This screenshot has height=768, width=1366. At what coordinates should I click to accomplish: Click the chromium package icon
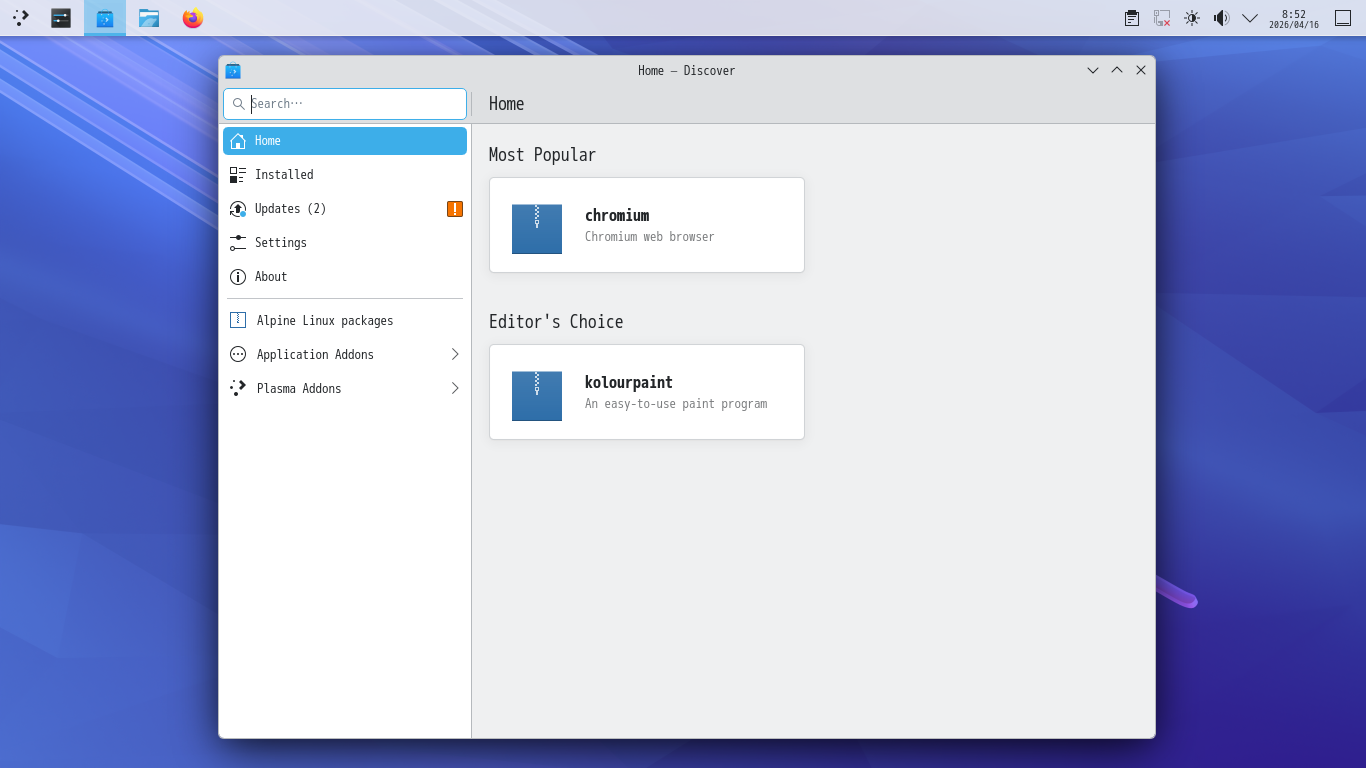537,229
